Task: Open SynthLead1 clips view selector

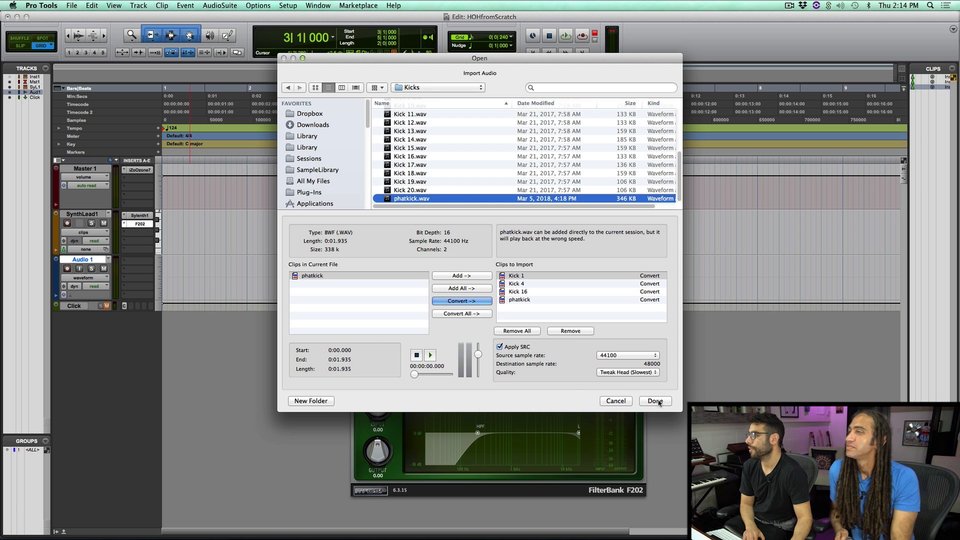Action: tap(84, 233)
